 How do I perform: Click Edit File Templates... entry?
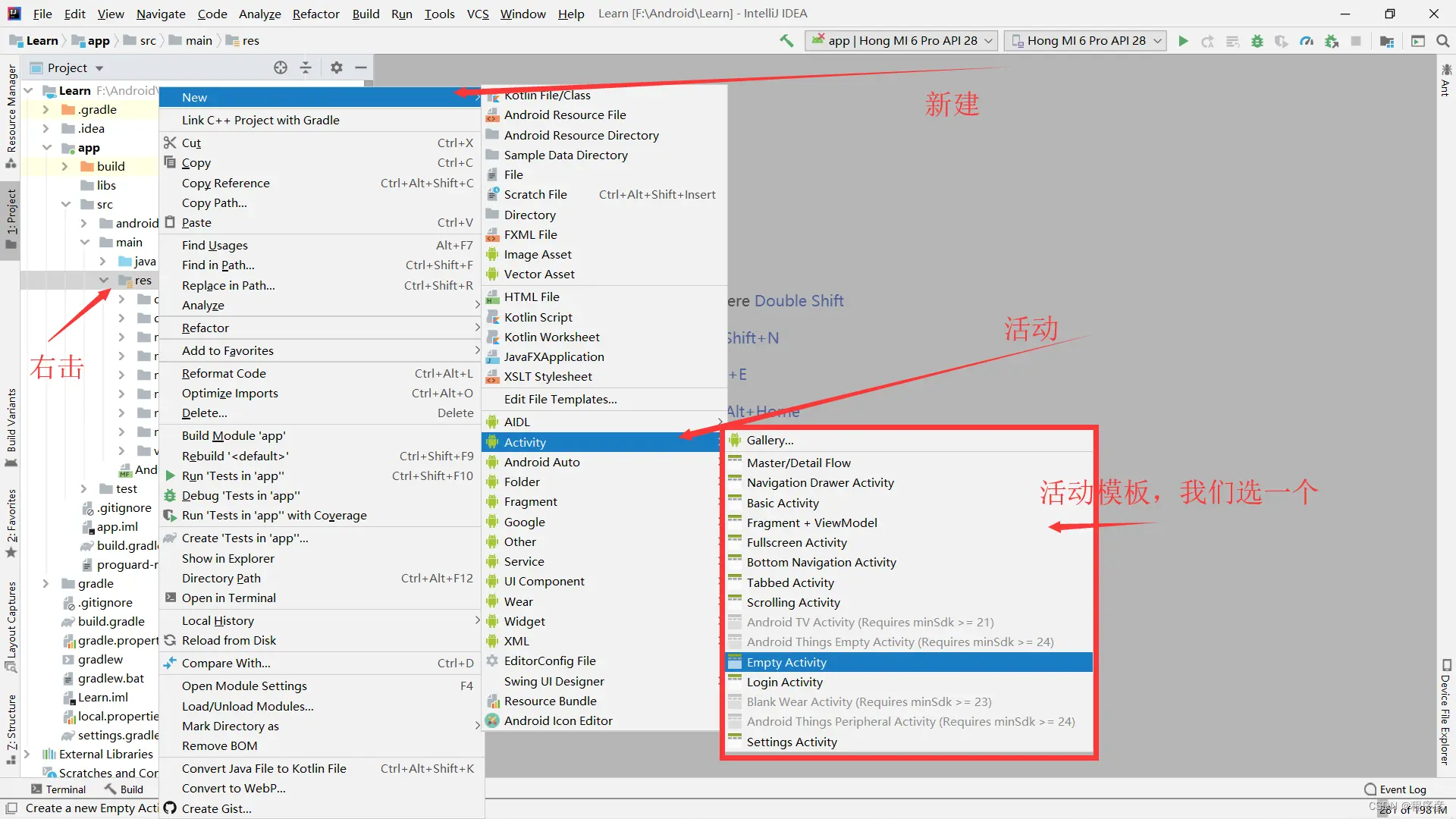pyautogui.click(x=560, y=399)
